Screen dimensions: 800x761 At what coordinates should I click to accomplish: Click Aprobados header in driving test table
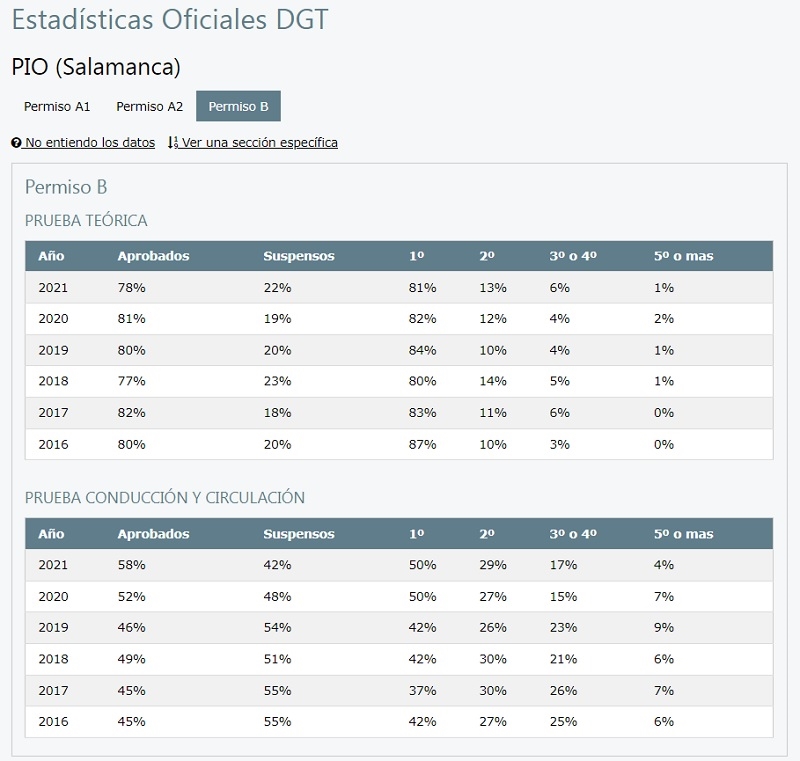pyautogui.click(x=154, y=534)
